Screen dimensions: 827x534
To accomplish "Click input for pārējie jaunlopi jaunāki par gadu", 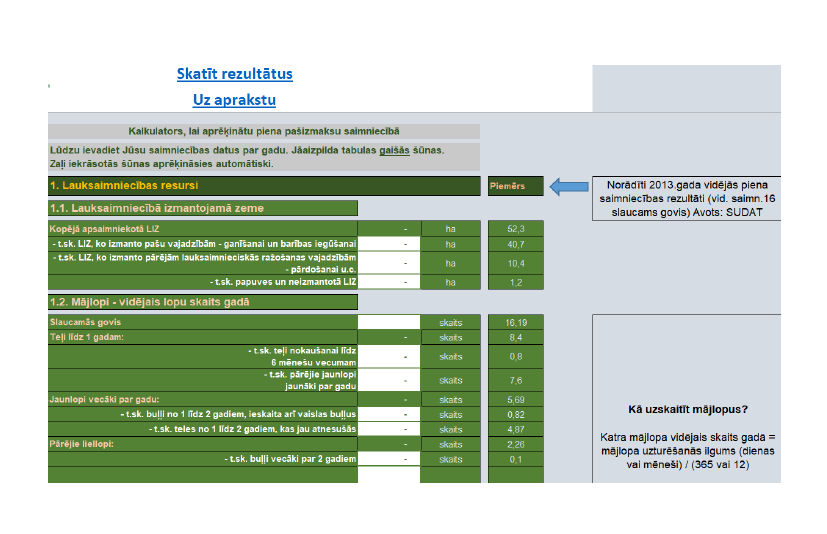I will [389, 380].
